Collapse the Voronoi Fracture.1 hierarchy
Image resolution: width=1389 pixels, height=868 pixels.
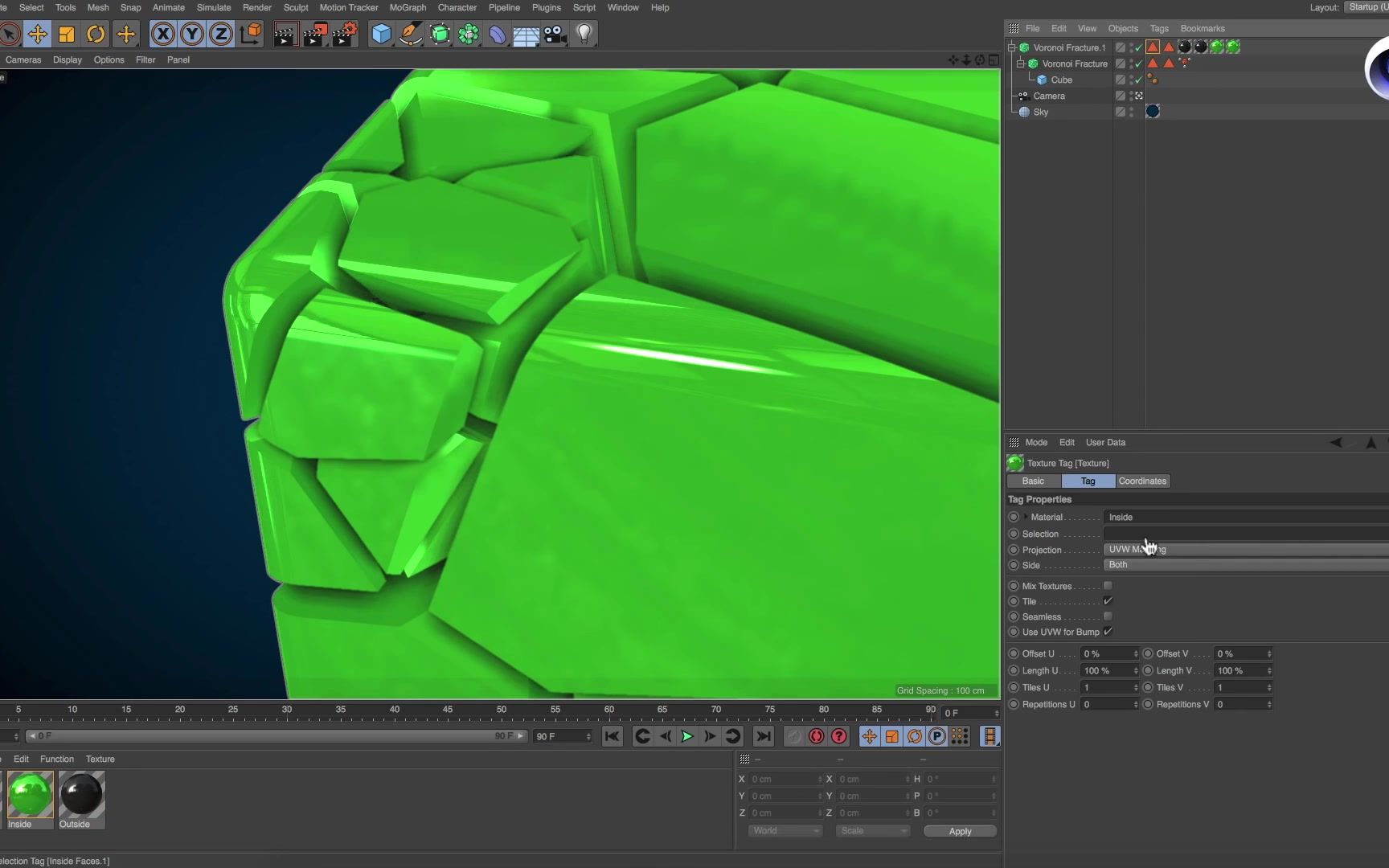click(1011, 47)
